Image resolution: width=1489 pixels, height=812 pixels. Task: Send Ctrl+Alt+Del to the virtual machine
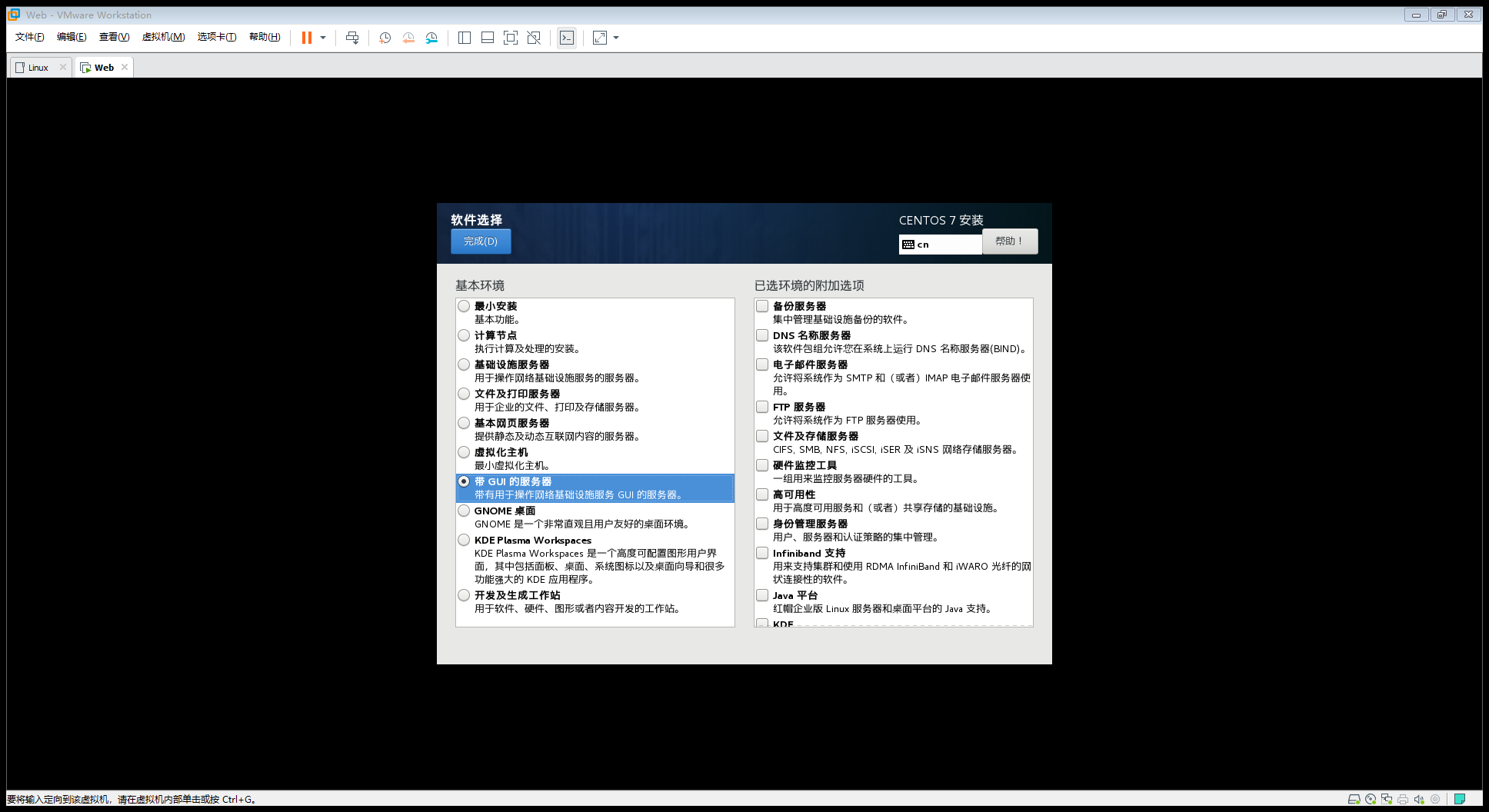[x=352, y=38]
